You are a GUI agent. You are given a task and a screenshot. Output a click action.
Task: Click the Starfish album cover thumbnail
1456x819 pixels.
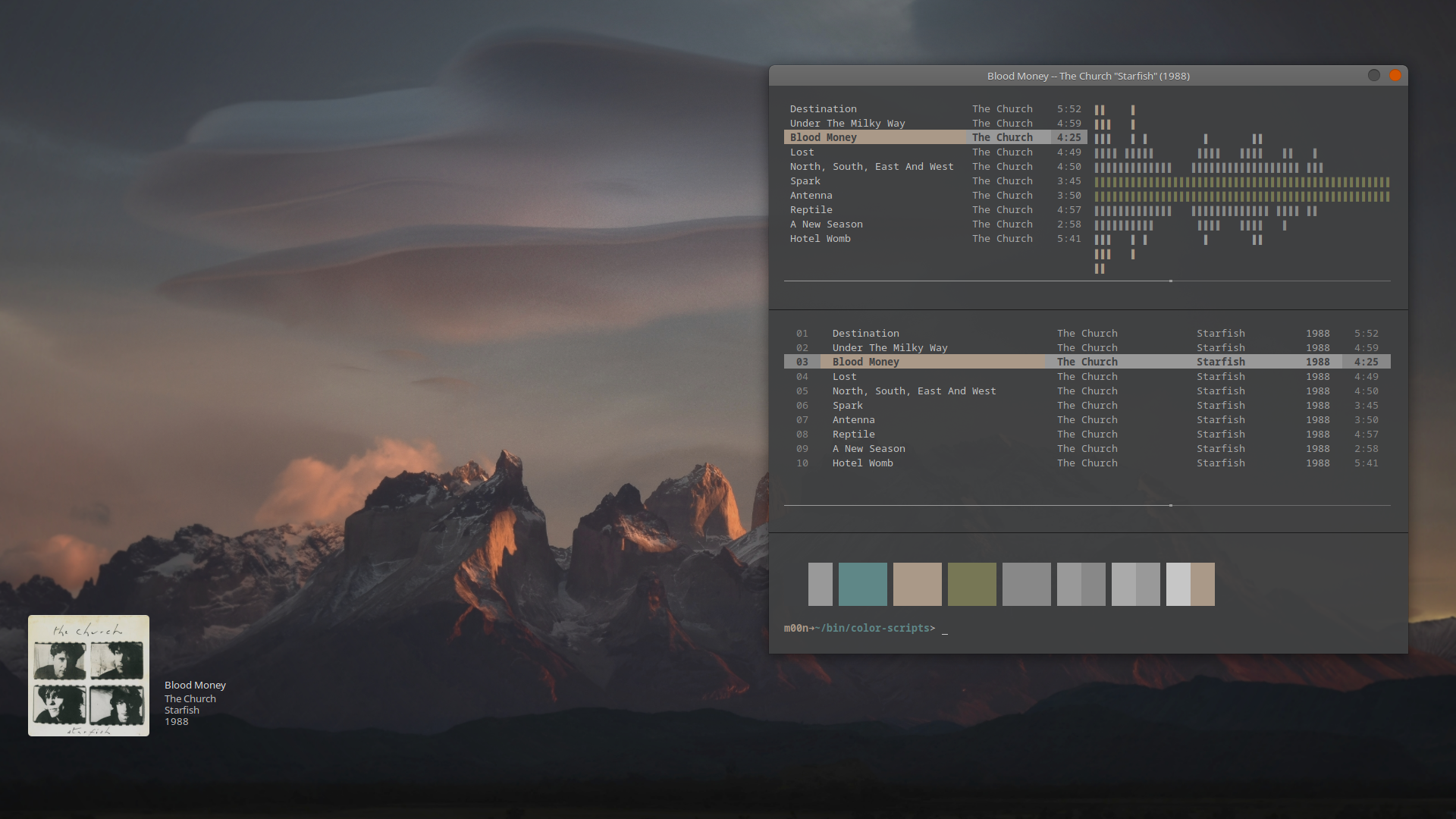coord(89,675)
